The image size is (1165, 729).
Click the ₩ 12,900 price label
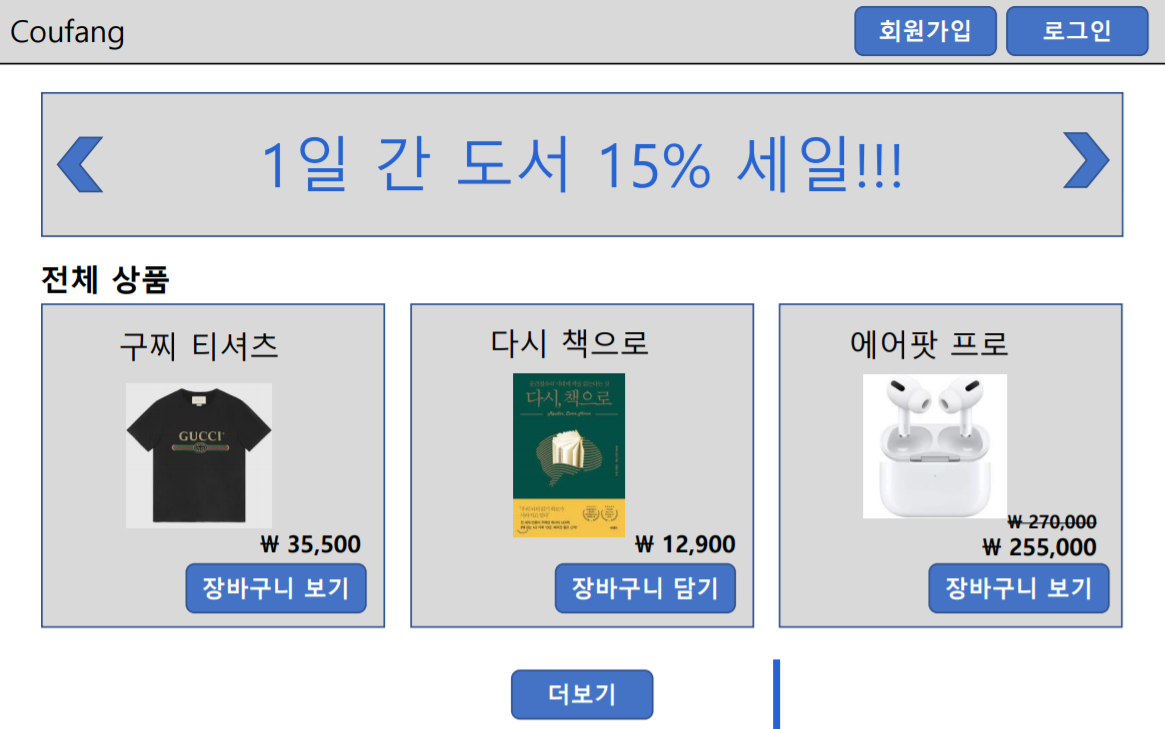point(685,545)
